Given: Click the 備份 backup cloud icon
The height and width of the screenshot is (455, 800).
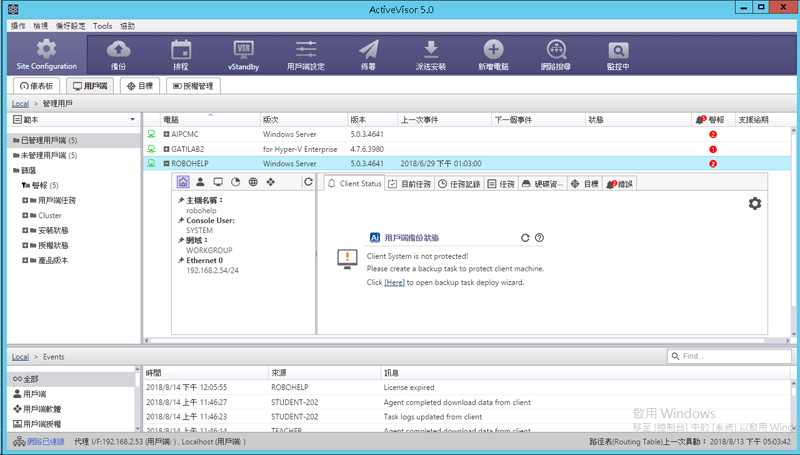Looking at the screenshot, I should tap(118, 54).
